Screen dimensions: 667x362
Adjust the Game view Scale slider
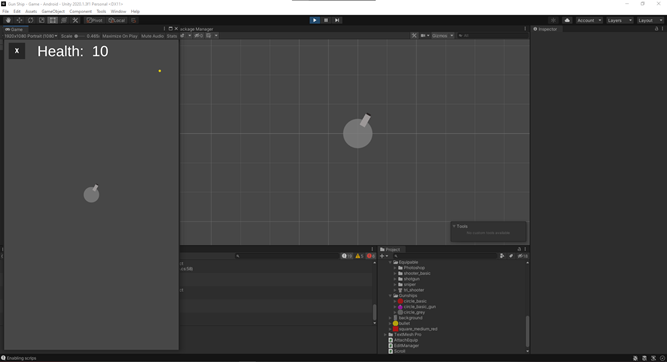81,36
